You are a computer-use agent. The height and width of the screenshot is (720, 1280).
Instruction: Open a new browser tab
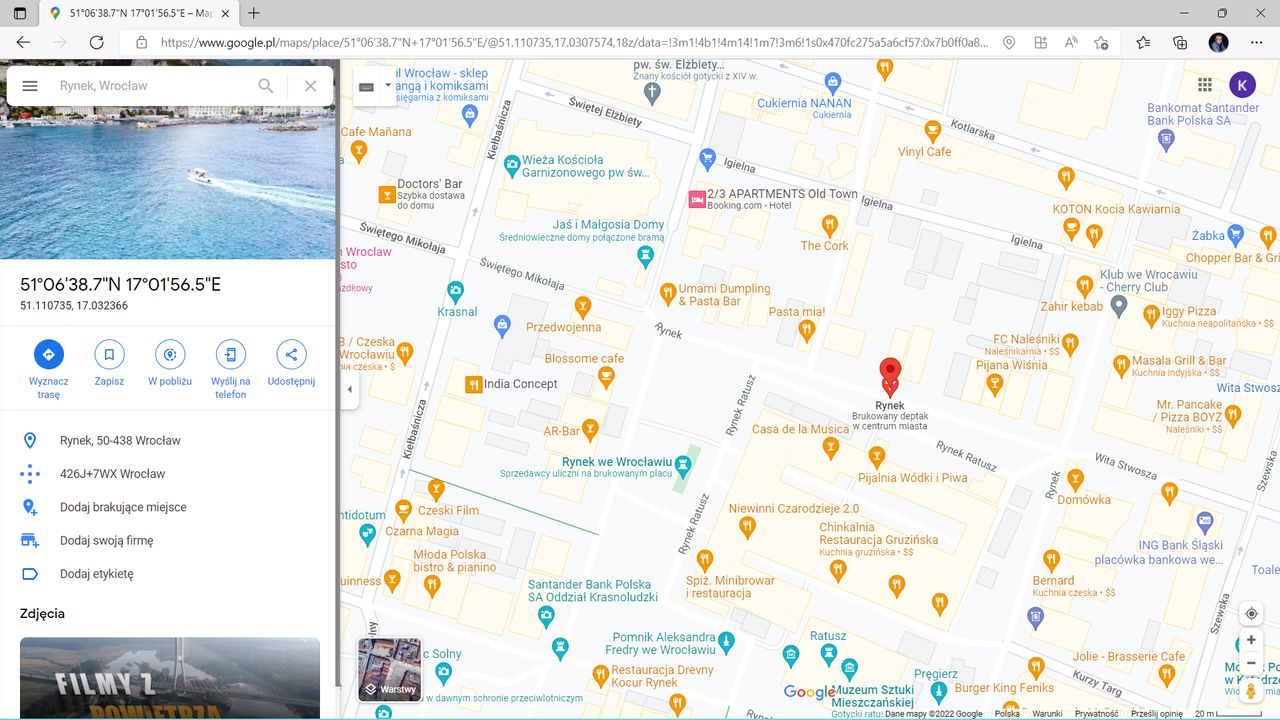(x=254, y=13)
